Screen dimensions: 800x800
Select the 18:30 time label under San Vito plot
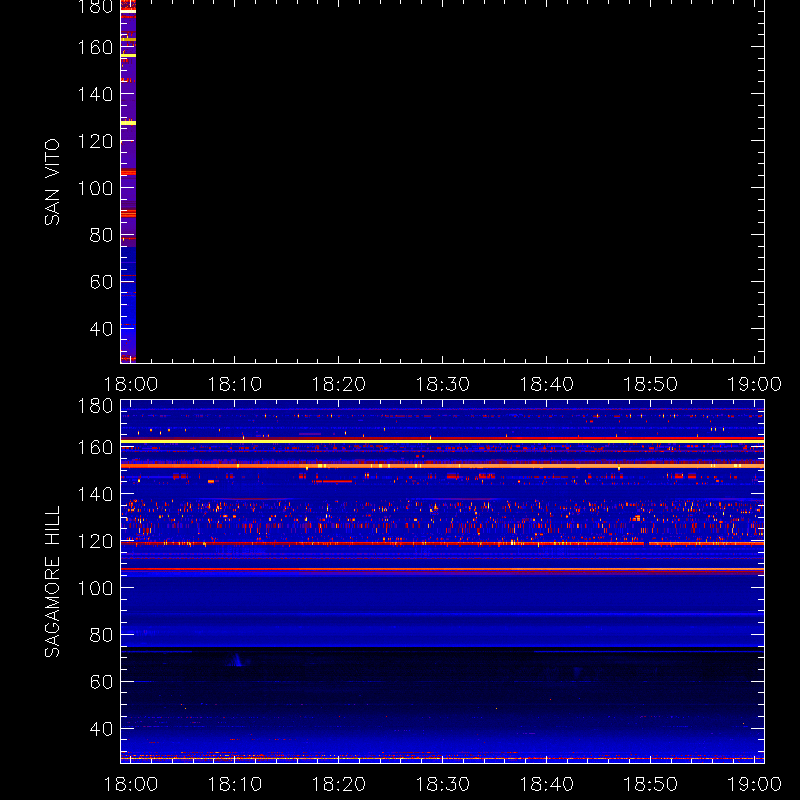442,384
